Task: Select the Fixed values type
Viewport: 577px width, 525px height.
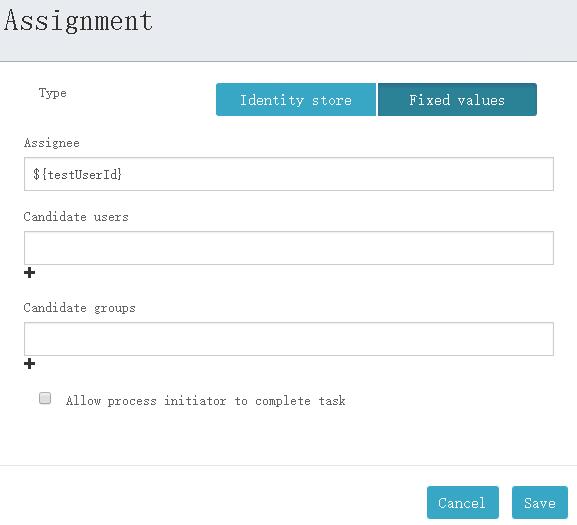Action: (457, 100)
